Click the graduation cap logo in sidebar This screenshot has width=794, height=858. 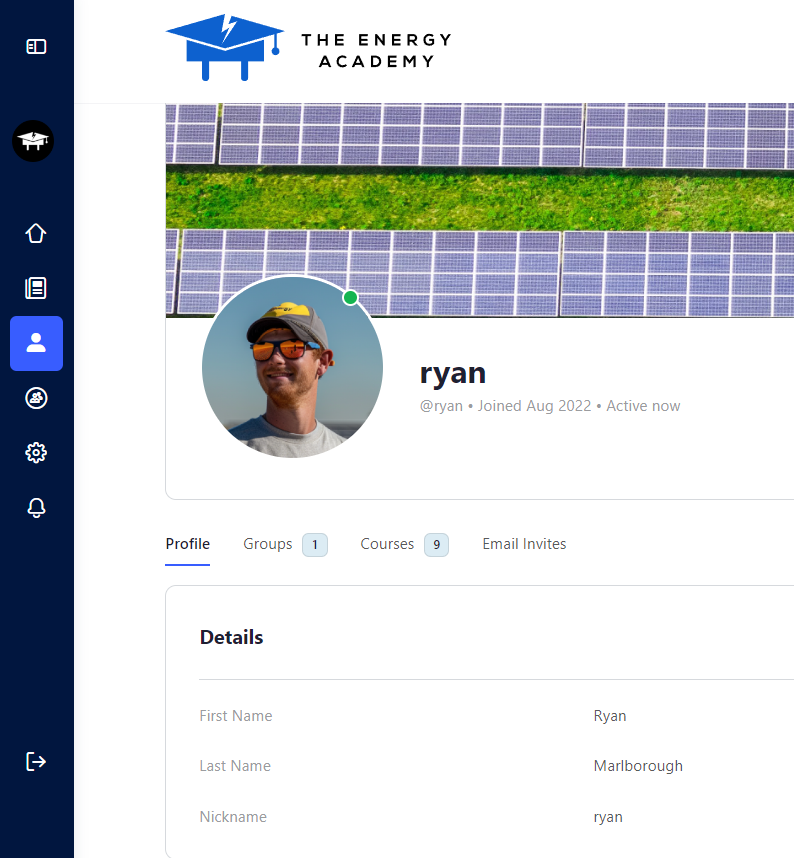[33, 141]
